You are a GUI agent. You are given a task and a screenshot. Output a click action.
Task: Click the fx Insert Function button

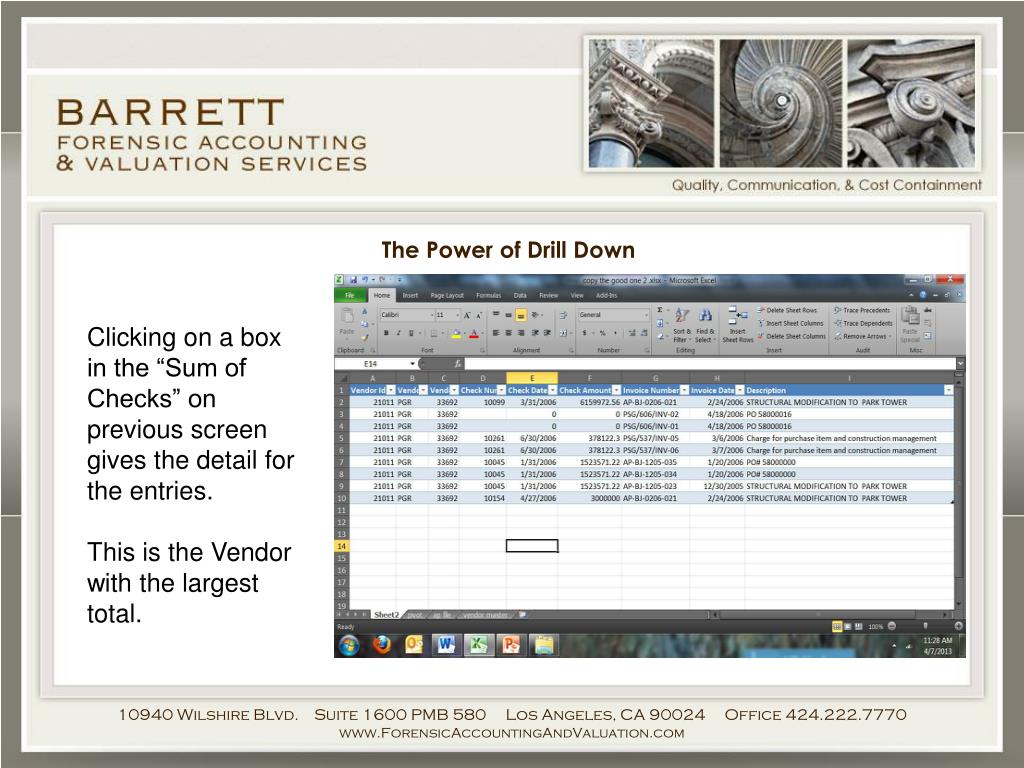click(x=458, y=364)
